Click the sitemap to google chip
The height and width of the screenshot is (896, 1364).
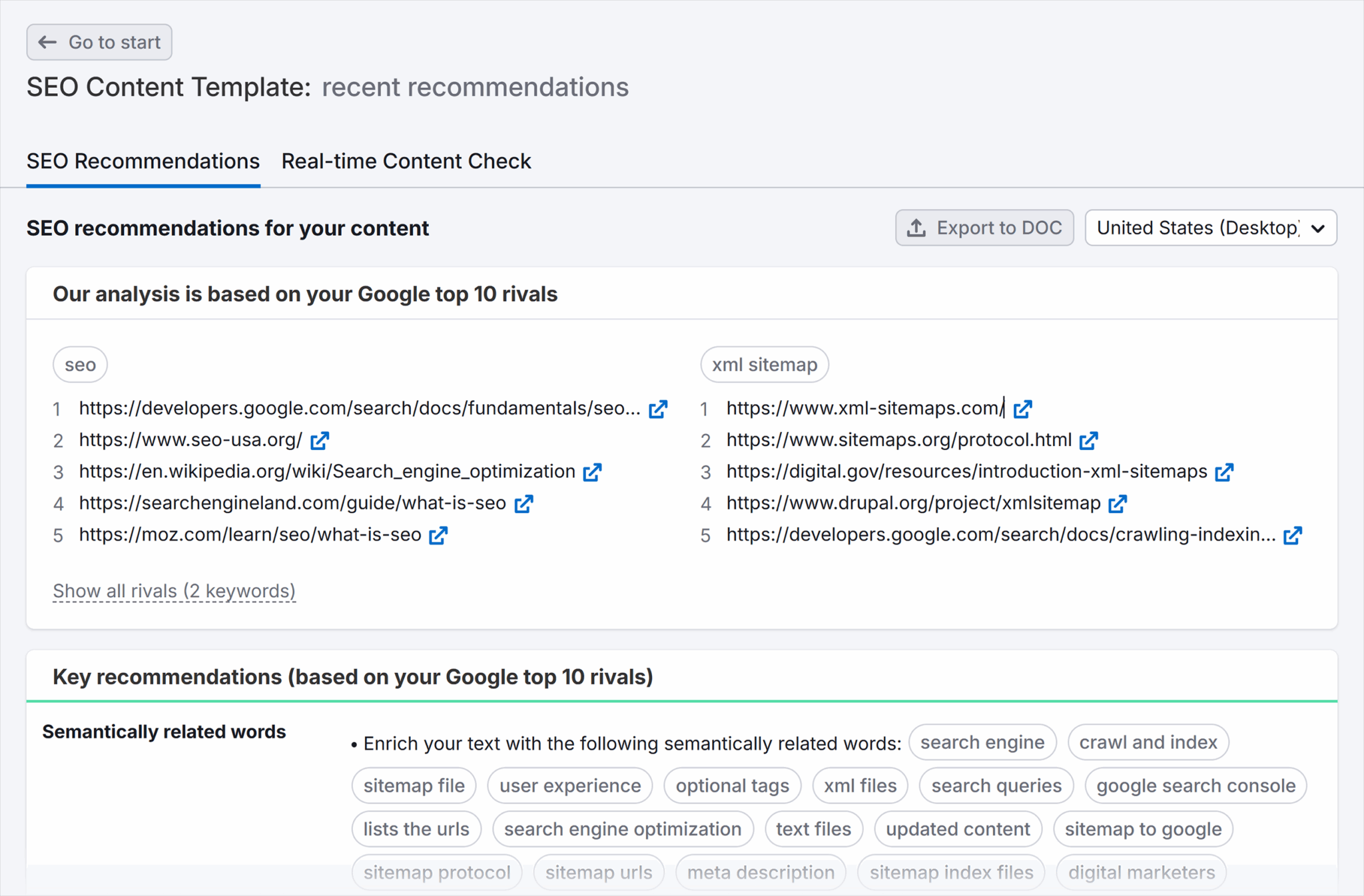point(1143,829)
